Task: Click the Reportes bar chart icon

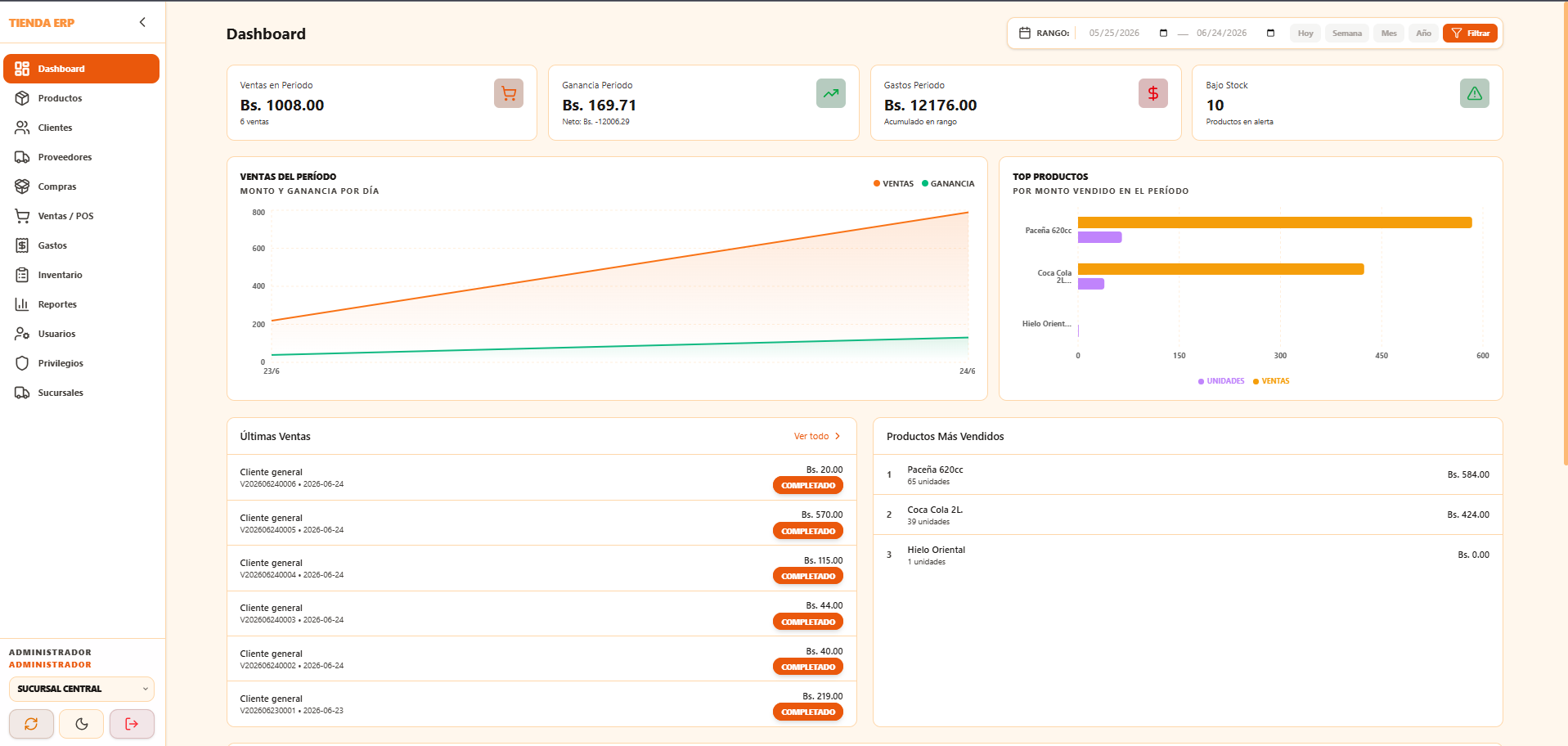Action: 22,304
